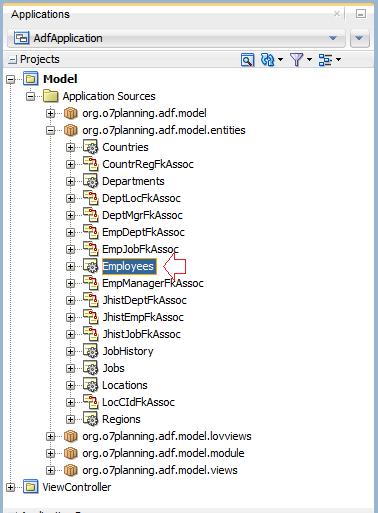Viewport: 378px width, 513px height.
Task: Click the org.o7planning.adf.model package icon
Action: pos(70,113)
